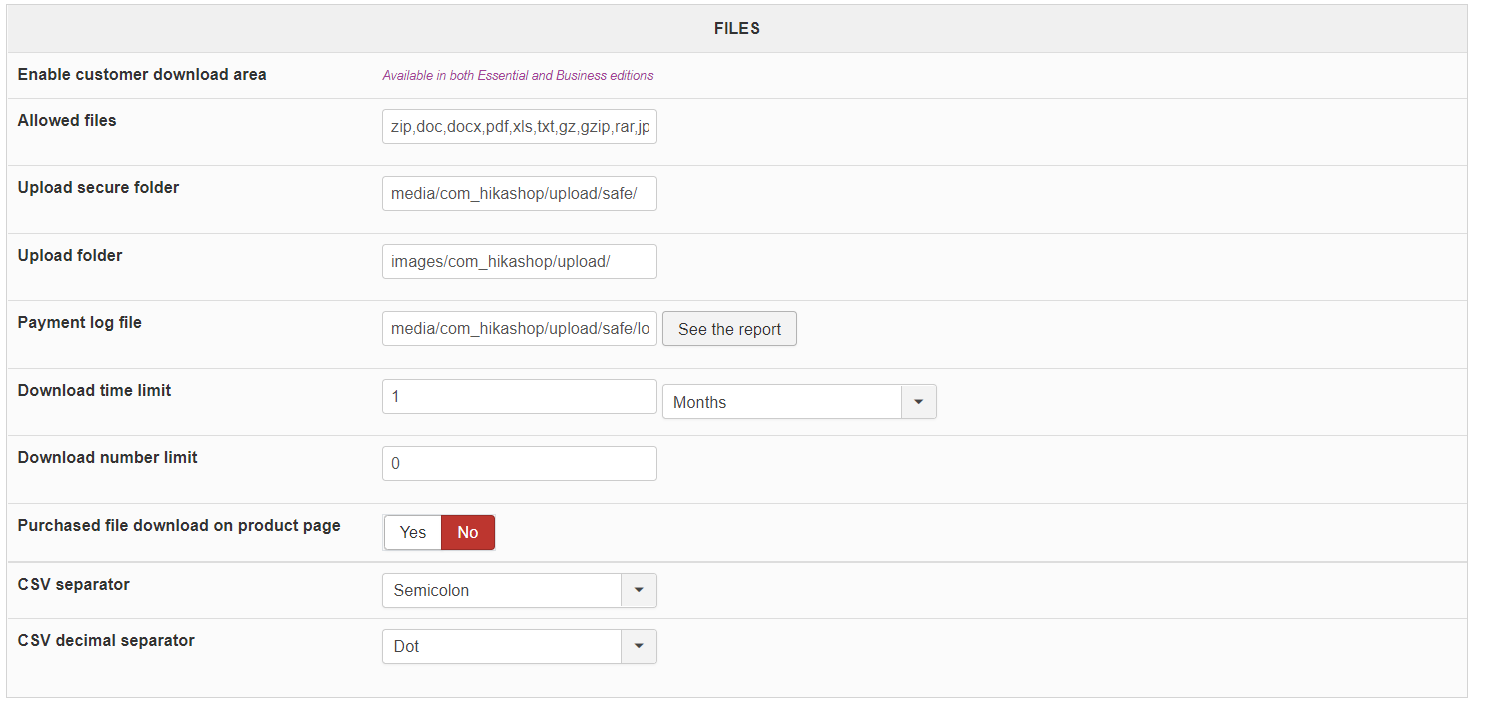Select Yes for purchased file download

pos(413,532)
